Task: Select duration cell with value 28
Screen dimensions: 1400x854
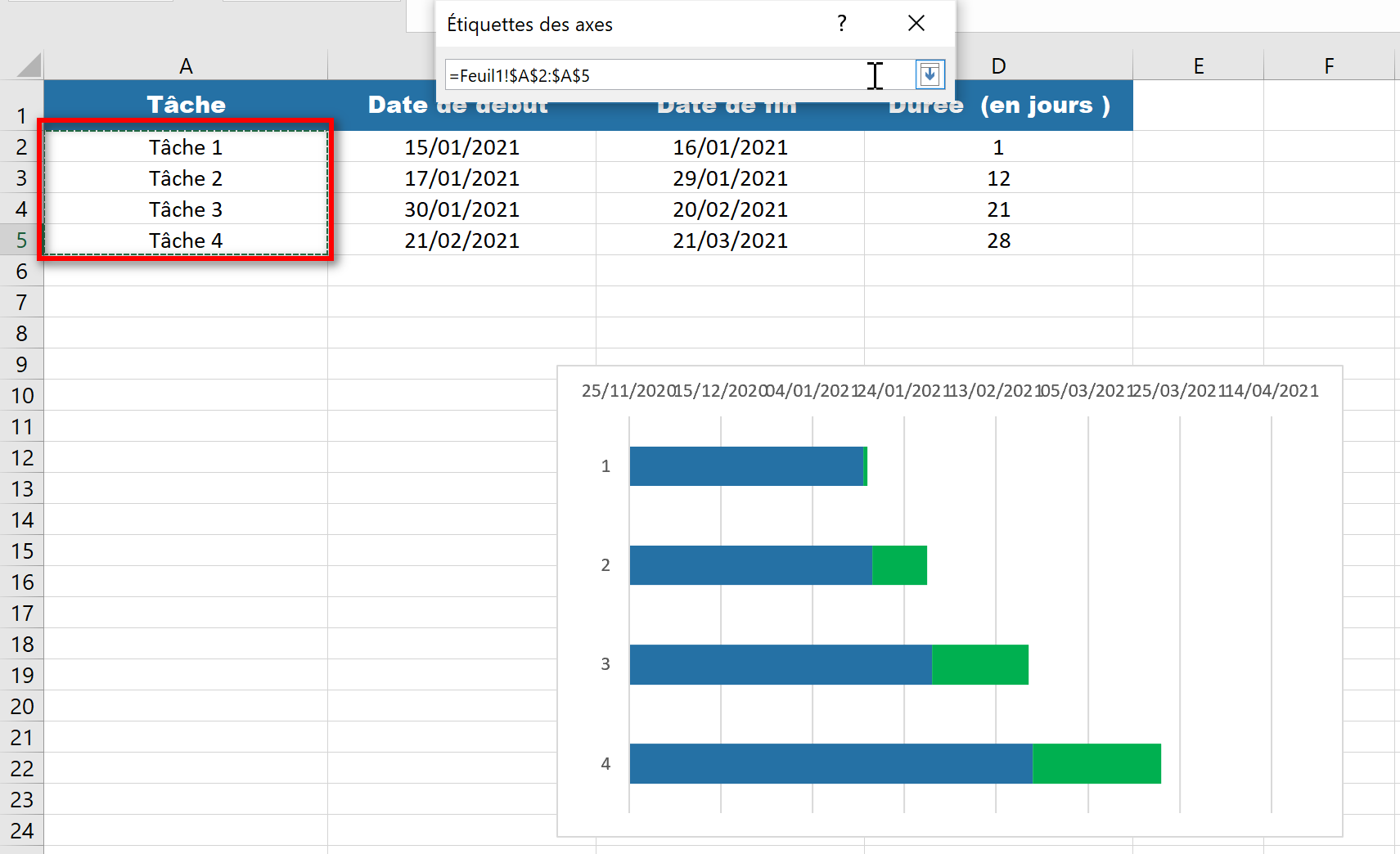Action: [x=998, y=240]
